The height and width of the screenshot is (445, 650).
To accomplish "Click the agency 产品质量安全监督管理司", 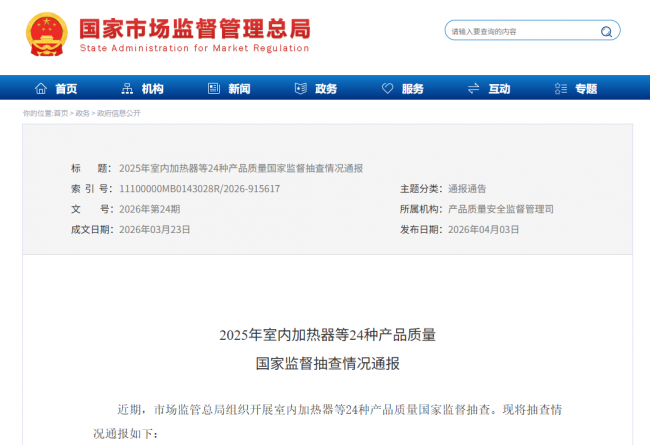I will click(501, 209).
